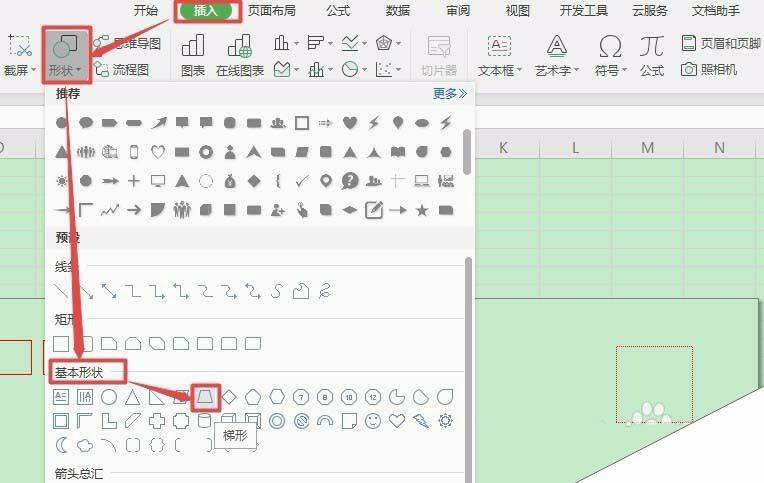764x483 pixels.
Task: Open the bar chart dropdown
Action: 320,43
